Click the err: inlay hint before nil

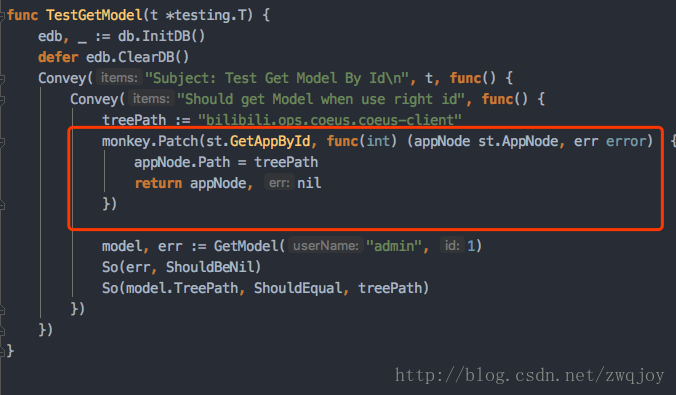click(279, 183)
